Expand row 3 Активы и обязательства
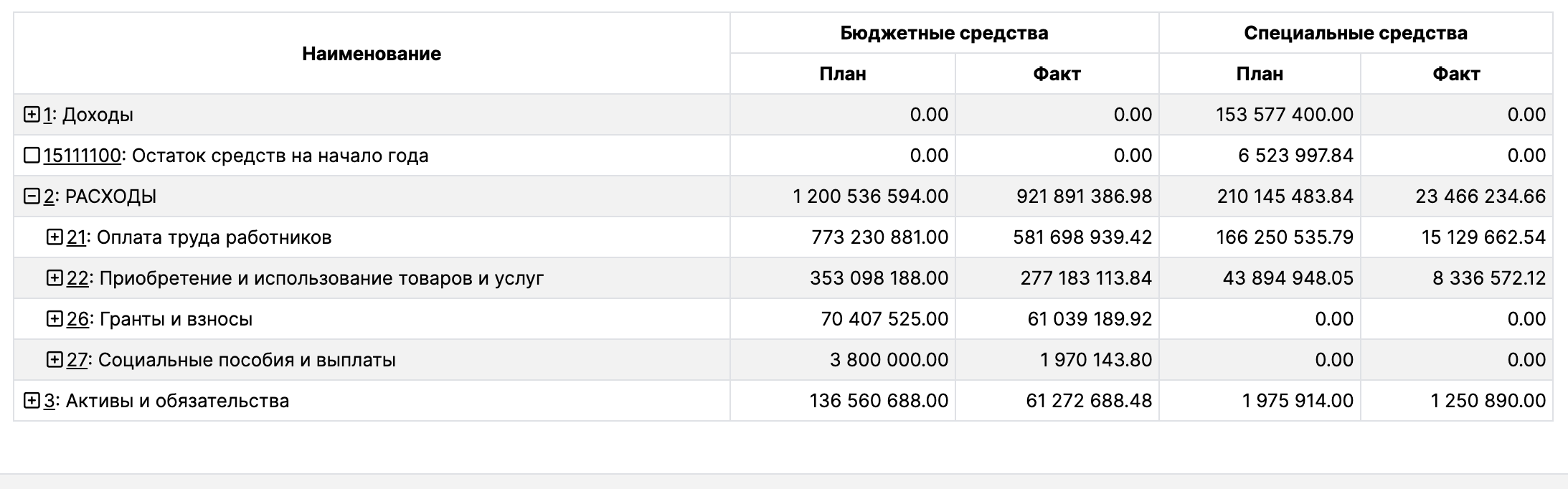The image size is (1568, 489). 32,401
